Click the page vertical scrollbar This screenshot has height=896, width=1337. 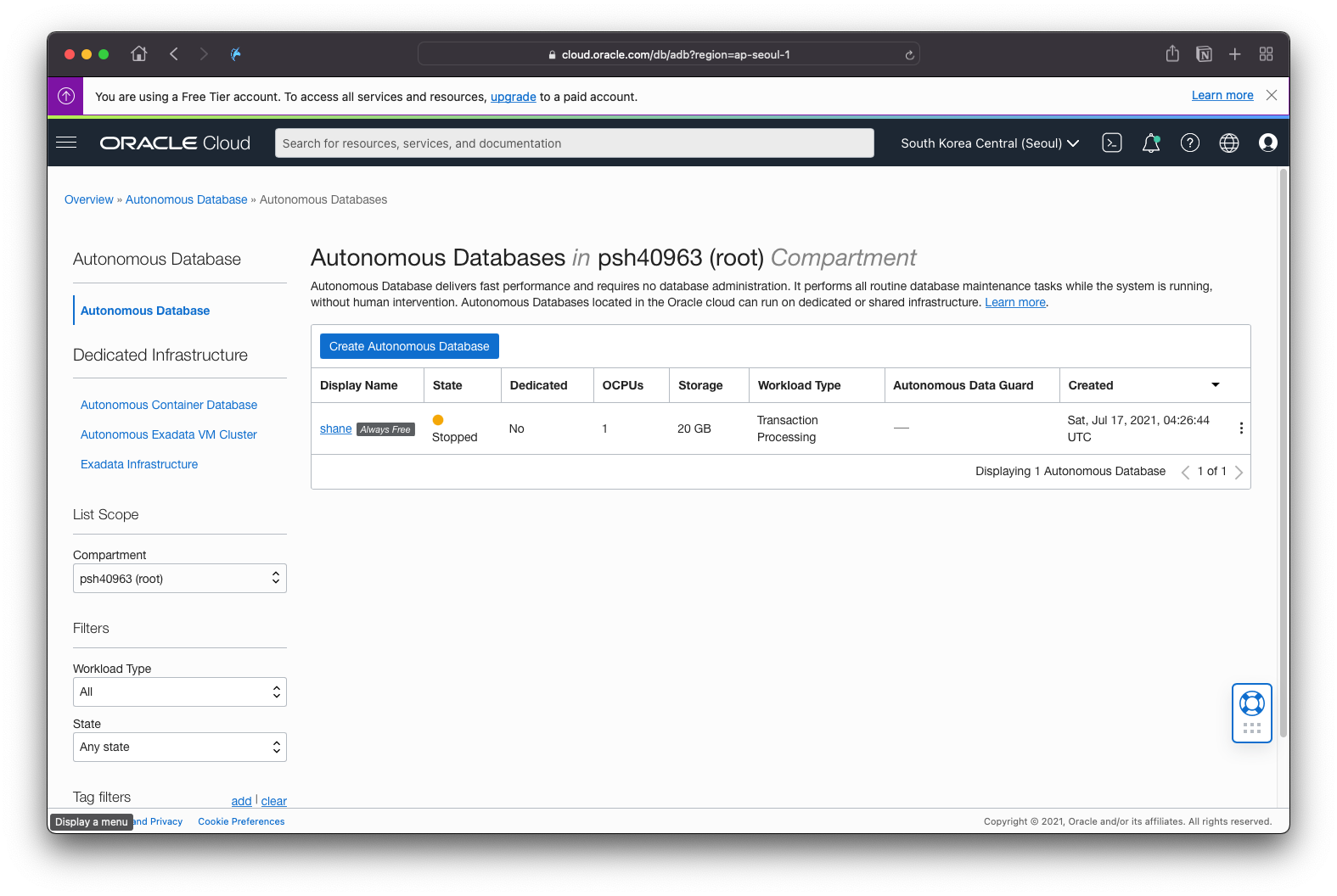click(x=1284, y=453)
